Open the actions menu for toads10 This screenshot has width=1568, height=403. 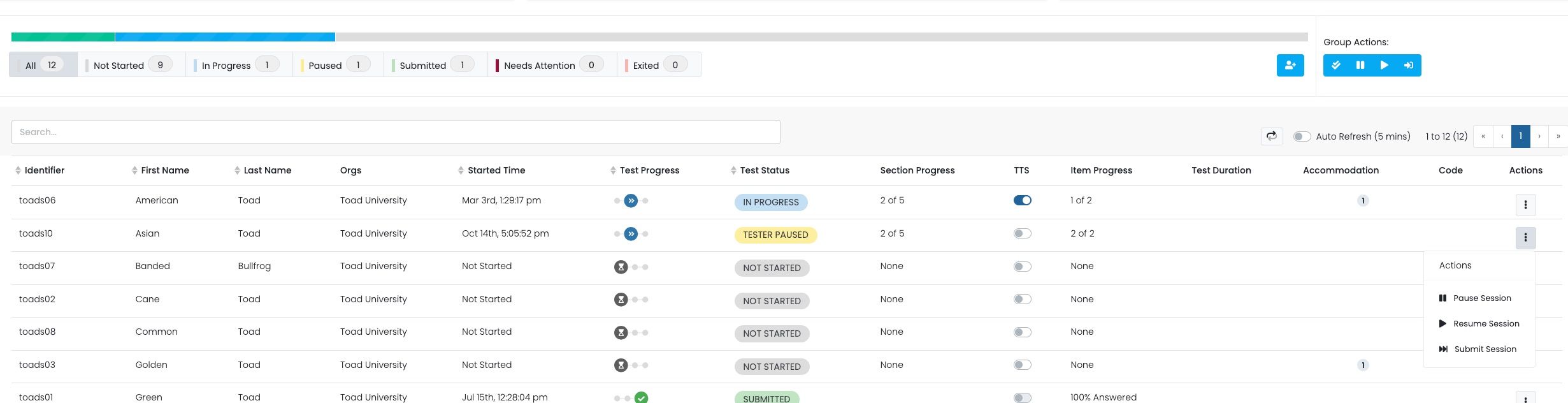click(1525, 238)
